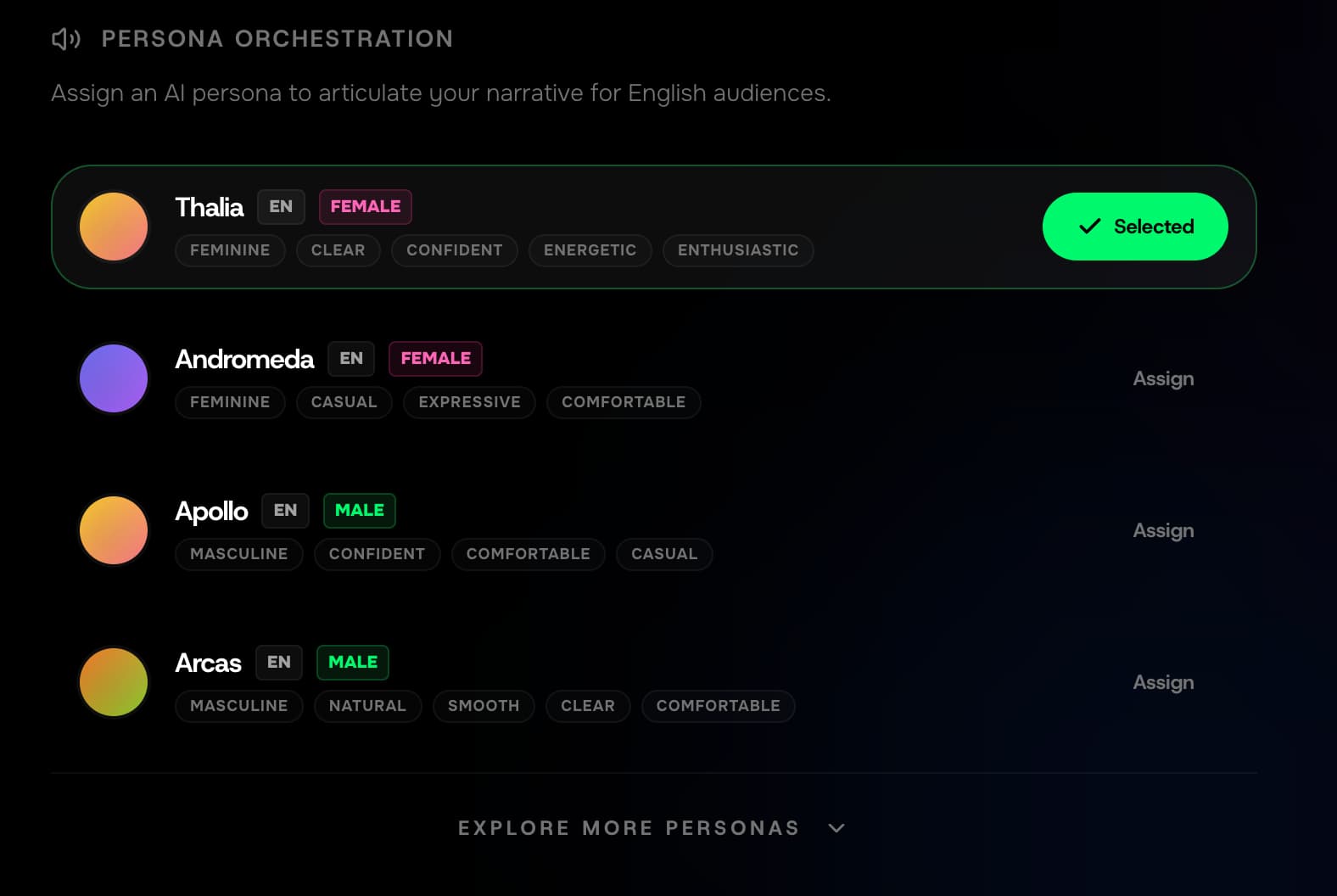Expand the Explore More Personas chevron
The image size is (1337, 896).
(x=836, y=827)
